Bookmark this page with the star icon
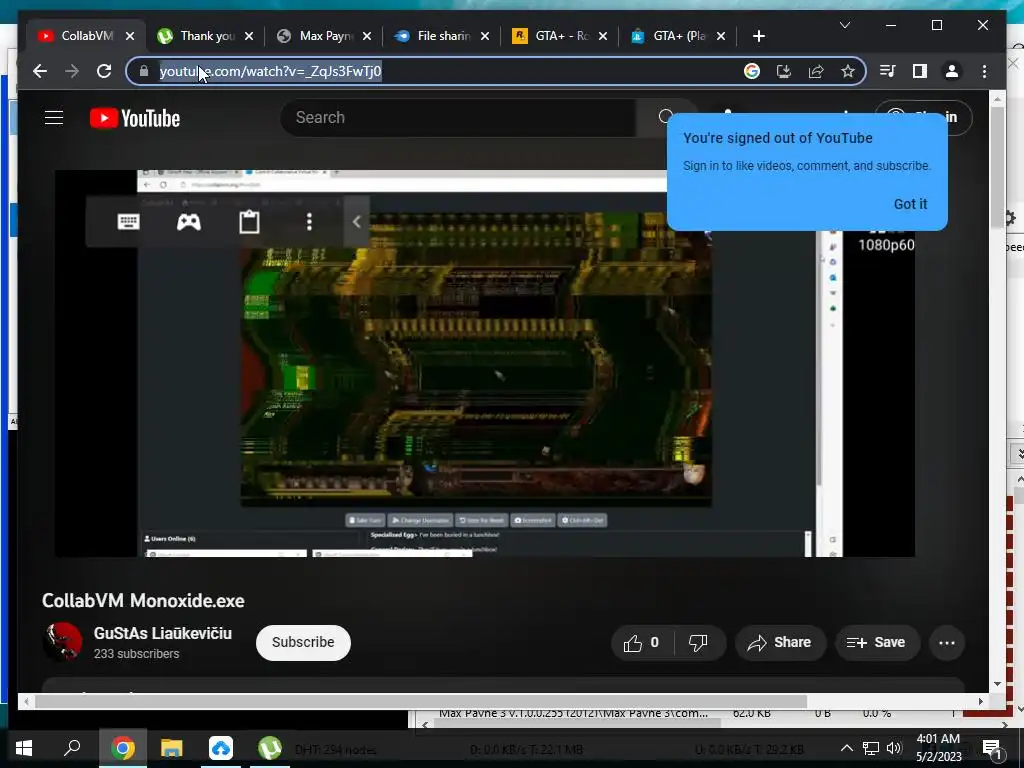The width and height of the screenshot is (1024, 768). (x=848, y=71)
